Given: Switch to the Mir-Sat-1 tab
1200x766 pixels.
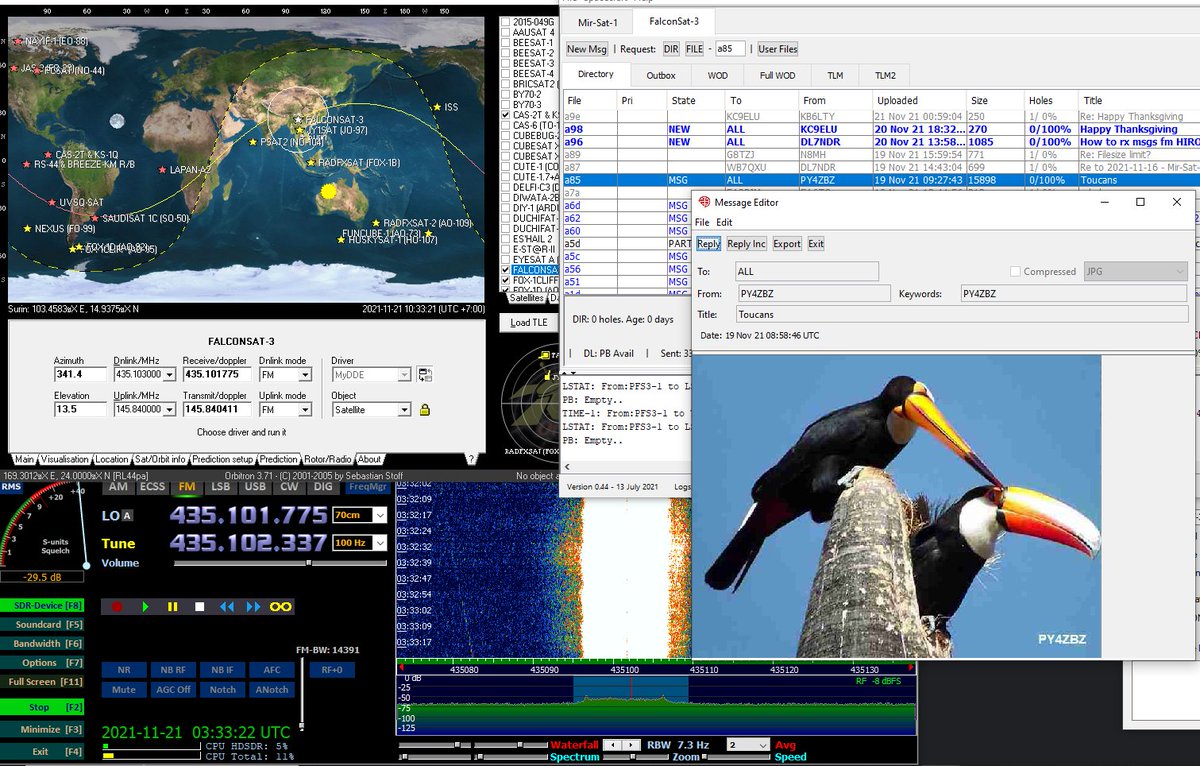Looking at the screenshot, I should click(599, 22).
